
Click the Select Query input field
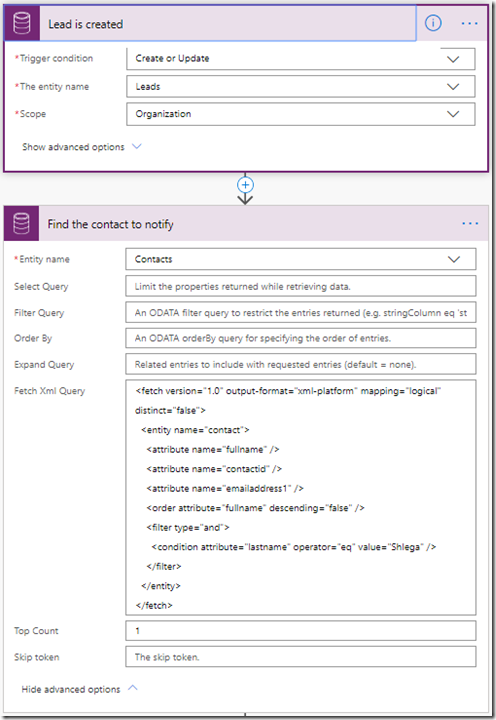click(301, 287)
